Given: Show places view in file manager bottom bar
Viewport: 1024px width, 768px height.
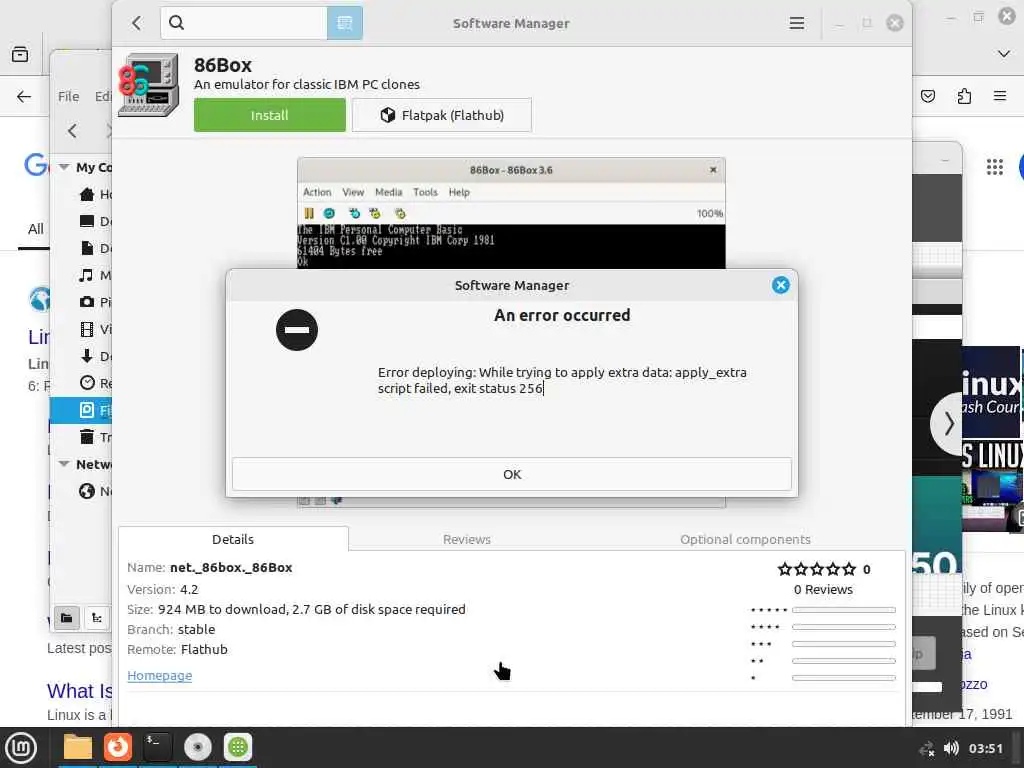Looking at the screenshot, I should 67,618.
